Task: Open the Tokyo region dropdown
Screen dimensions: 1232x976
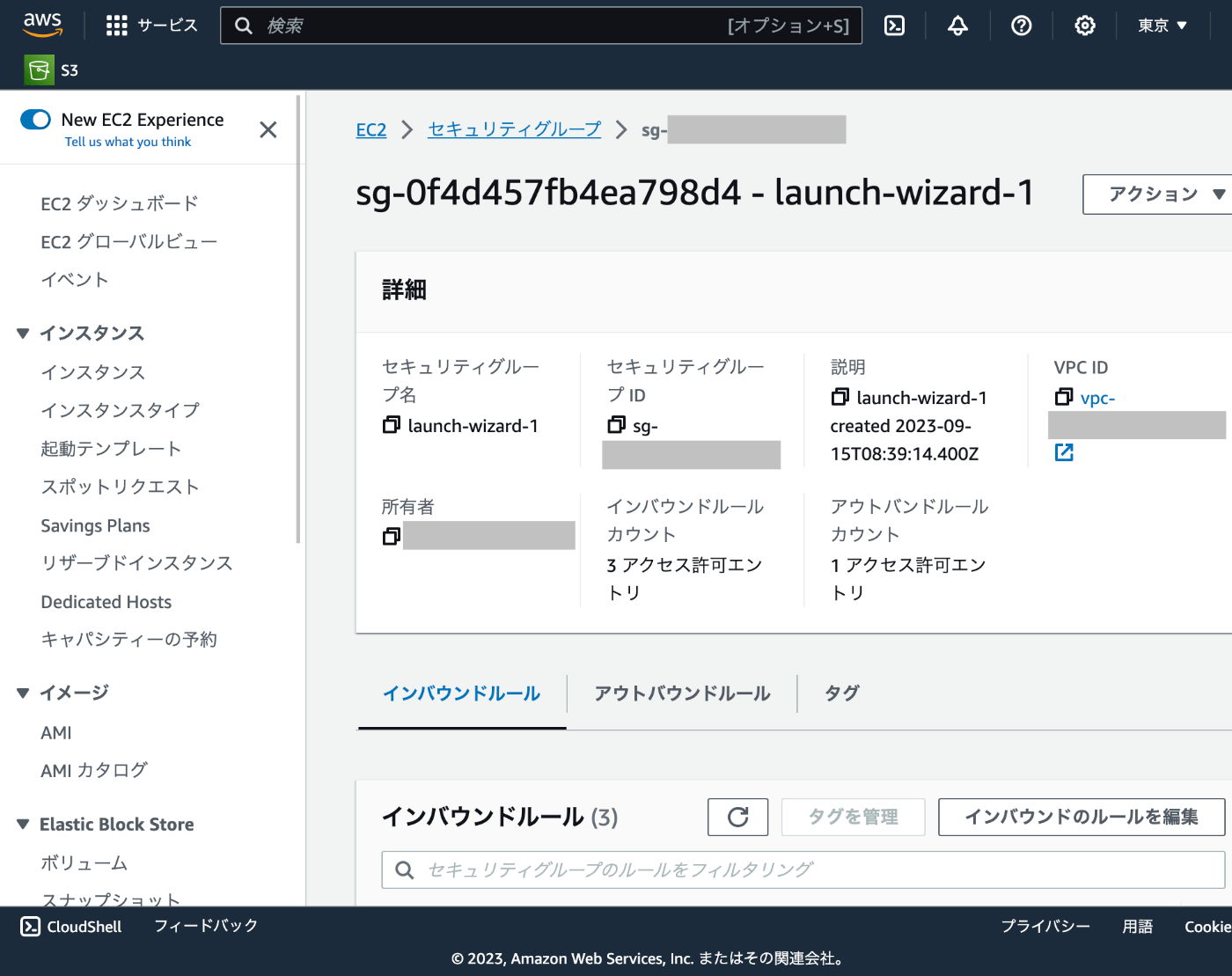Action: [1162, 26]
